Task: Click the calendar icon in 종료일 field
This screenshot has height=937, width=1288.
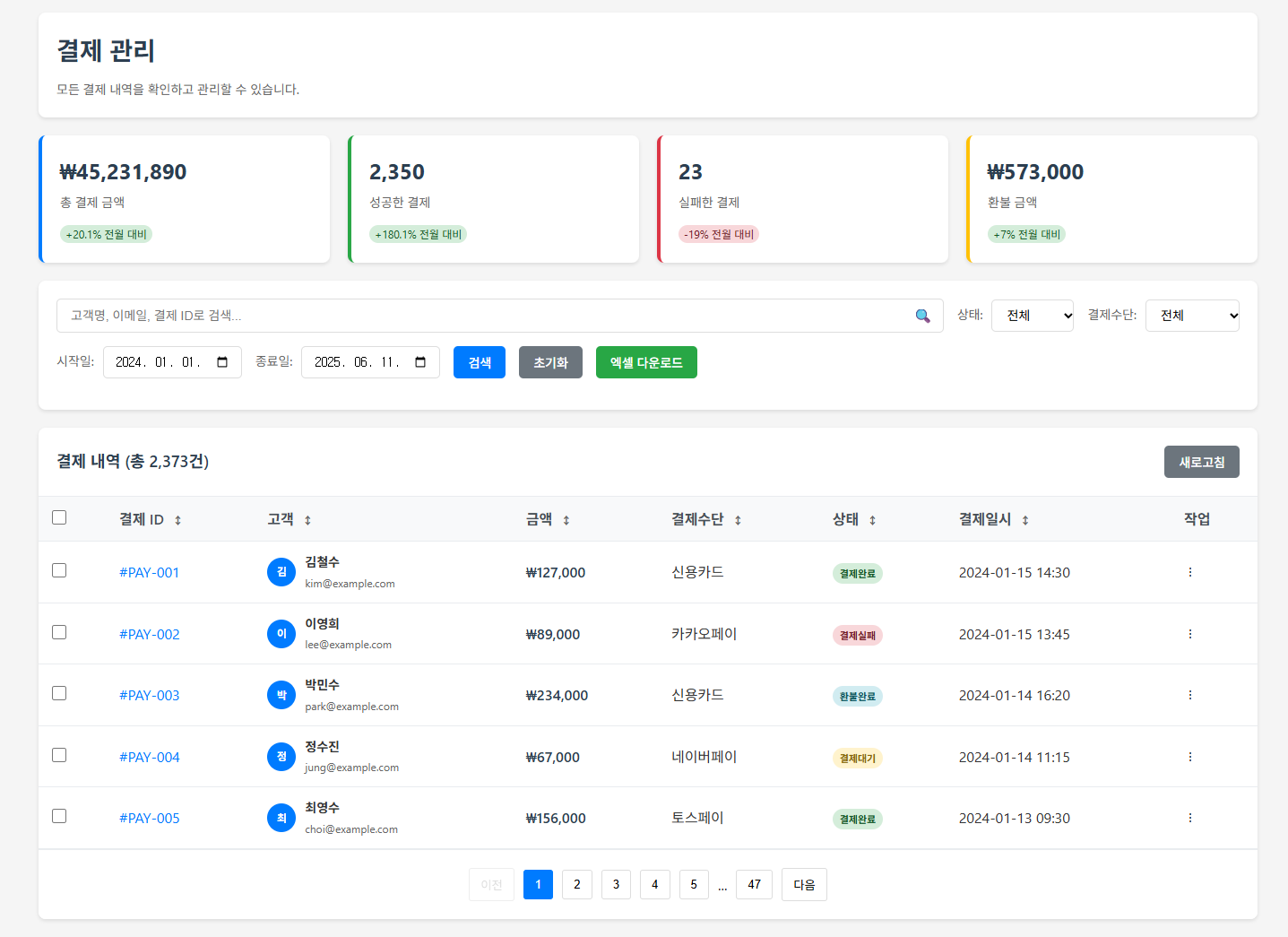Action: point(420,362)
